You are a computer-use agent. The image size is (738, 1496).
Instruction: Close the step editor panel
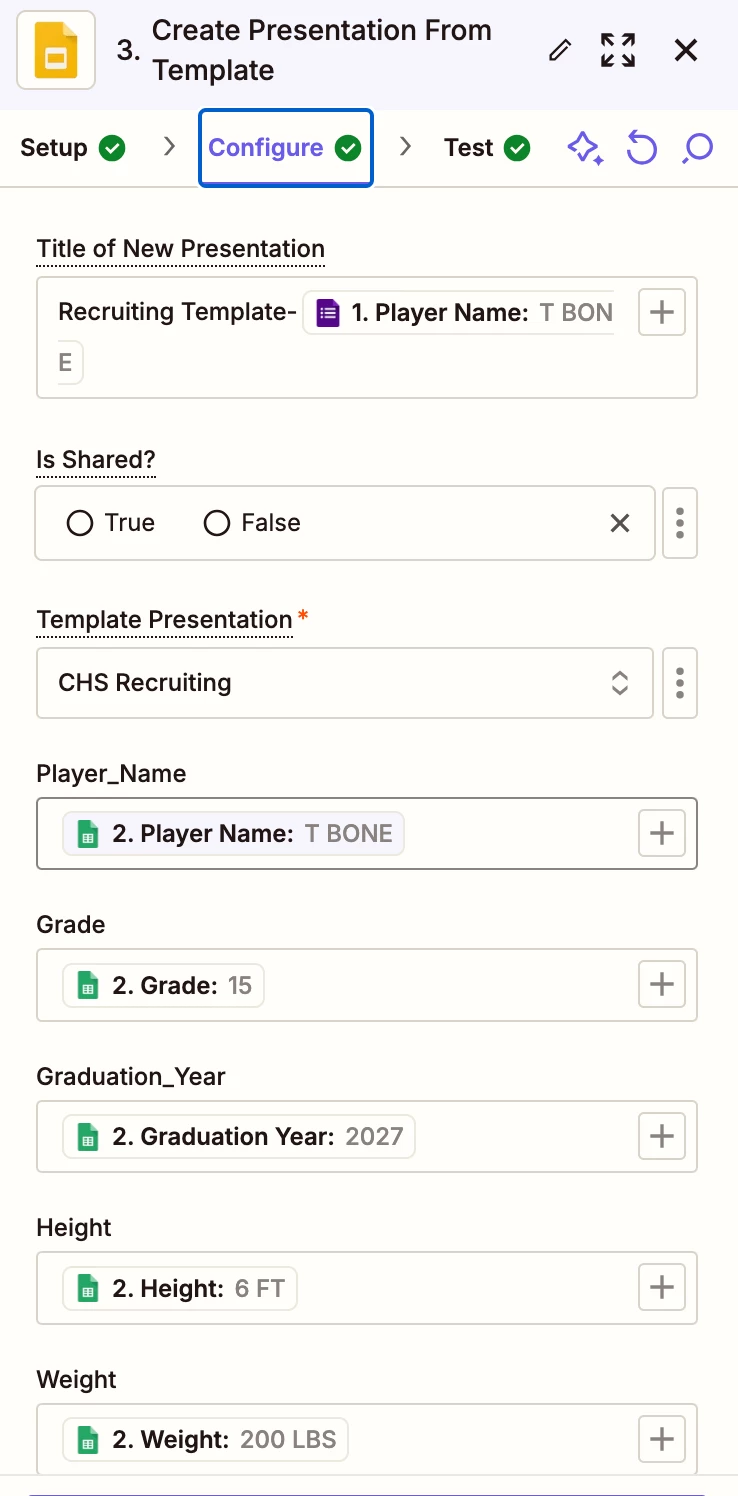pos(686,50)
